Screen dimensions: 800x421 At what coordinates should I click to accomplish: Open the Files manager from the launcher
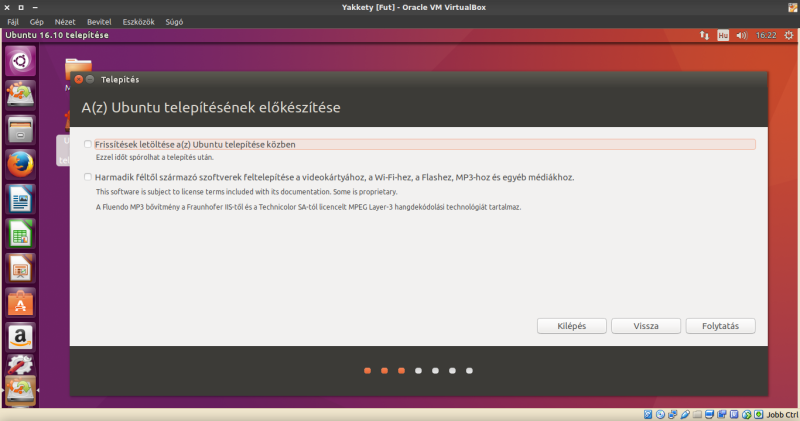click(21, 129)
